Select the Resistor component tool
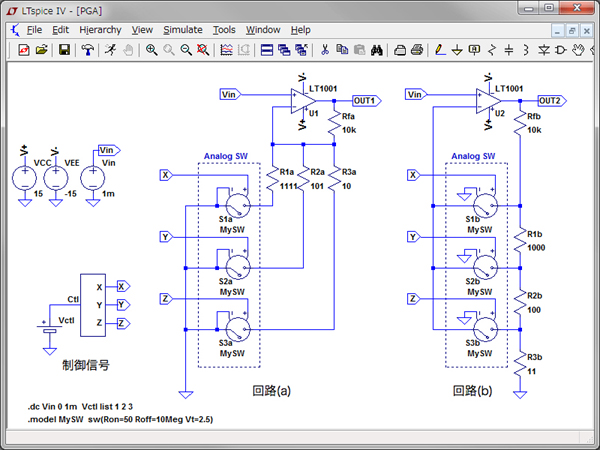Image resolution: width=600 pixels, height=450 pixels. [x=492, y=49]
